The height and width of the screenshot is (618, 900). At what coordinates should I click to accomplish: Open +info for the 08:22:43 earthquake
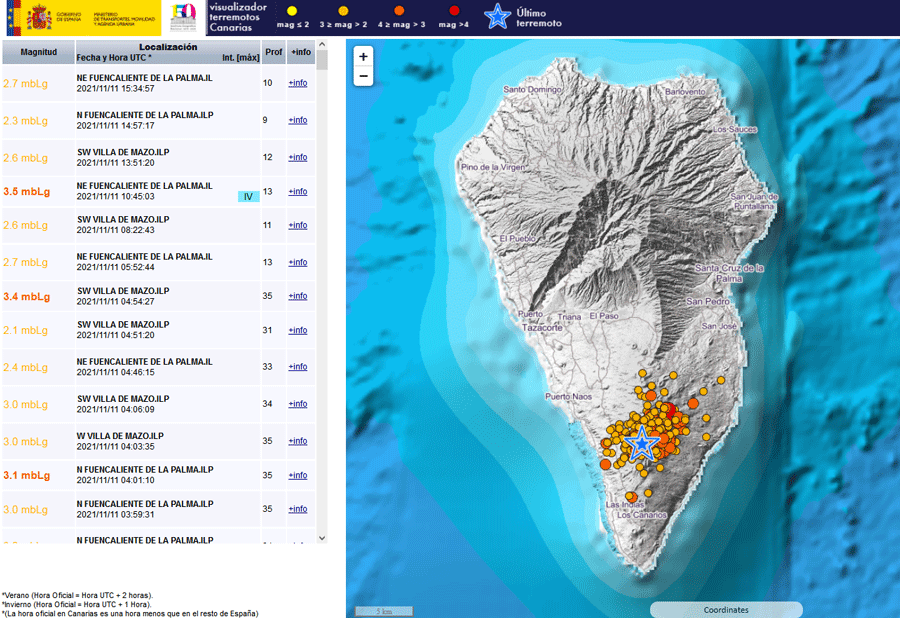pyautogui.click(x=297, y=226)
